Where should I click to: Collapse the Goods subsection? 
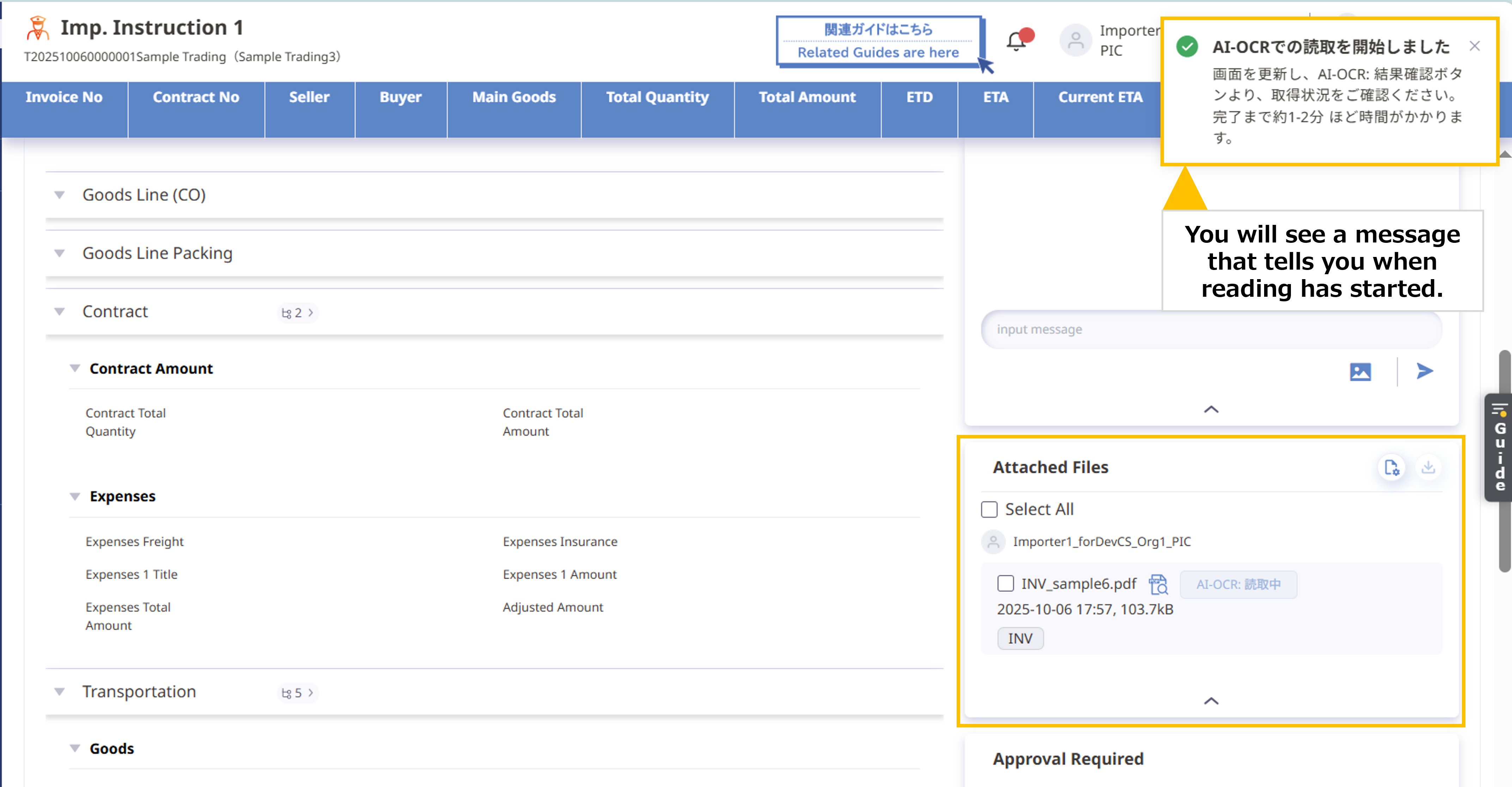74,748
